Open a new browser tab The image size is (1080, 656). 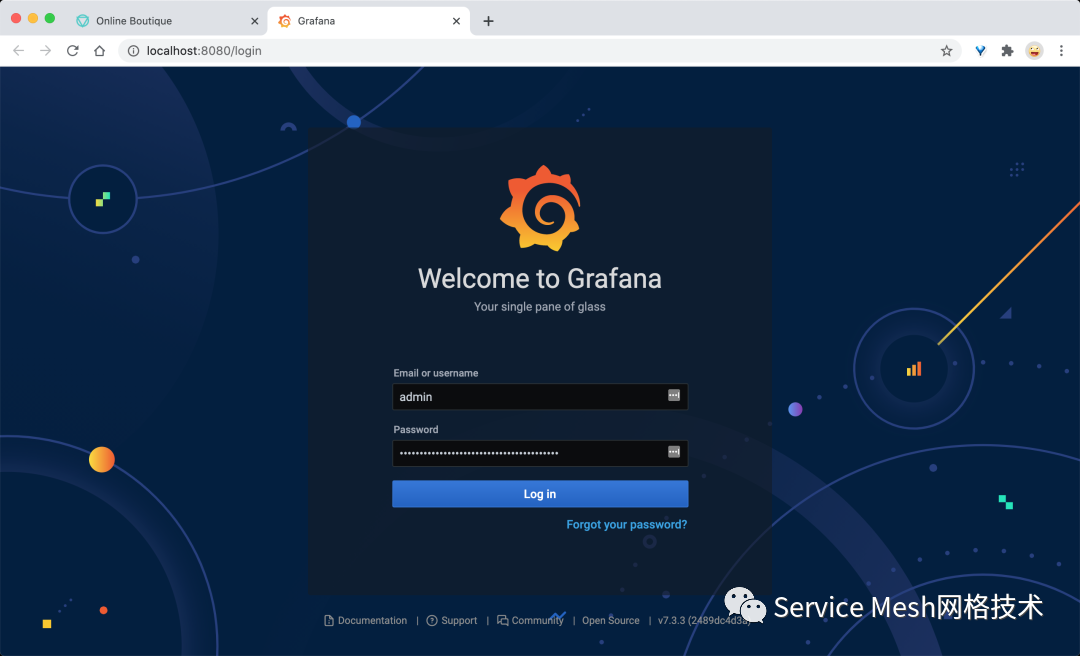pos(488,21)
